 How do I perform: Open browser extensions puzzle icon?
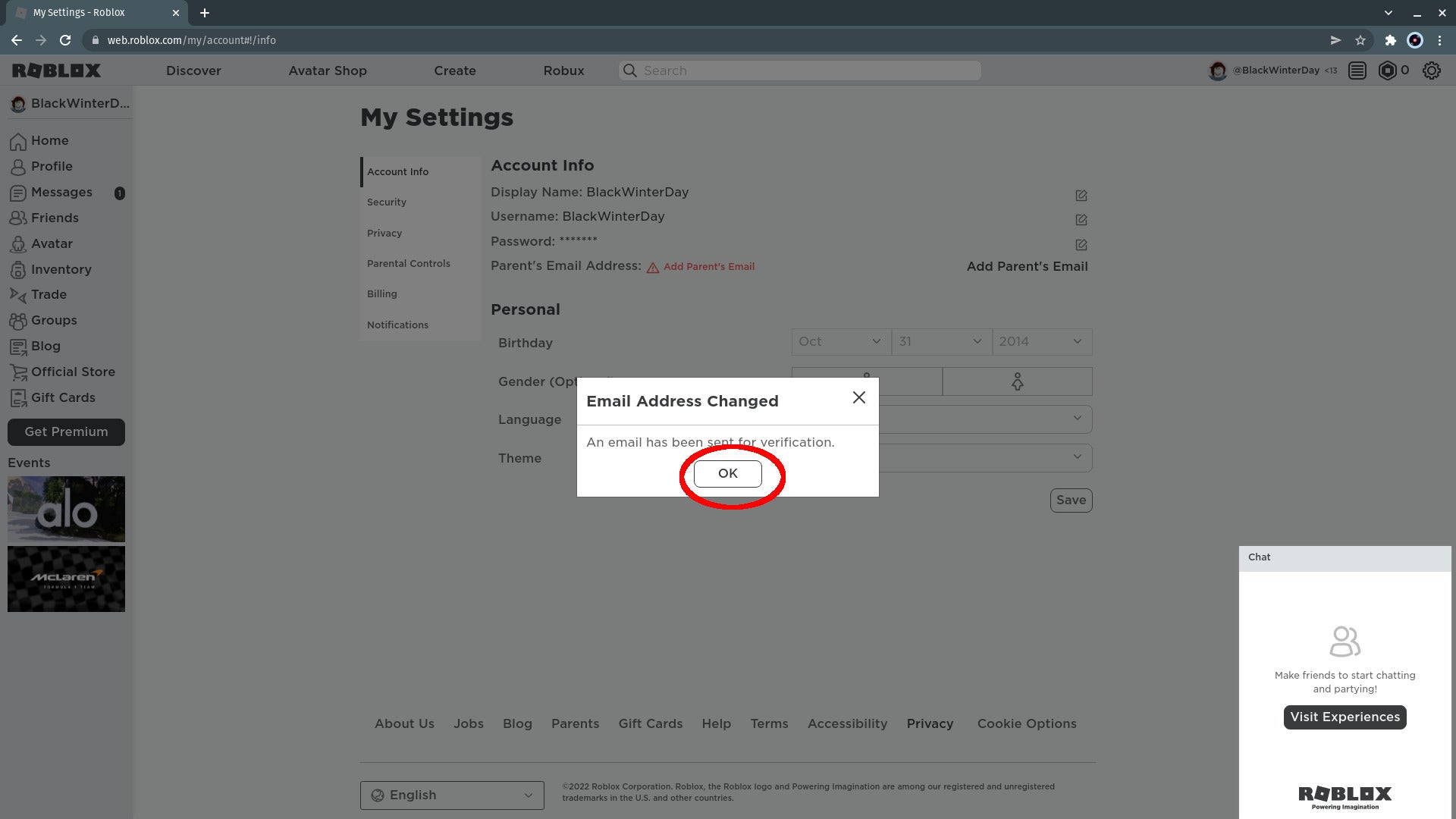click(1390, 40)
